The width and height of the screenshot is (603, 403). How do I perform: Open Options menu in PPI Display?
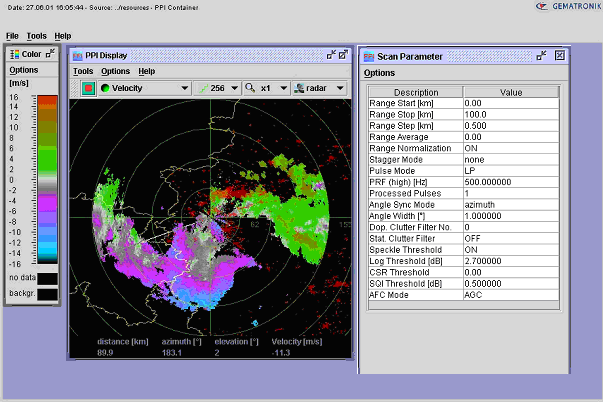(115, 71)
